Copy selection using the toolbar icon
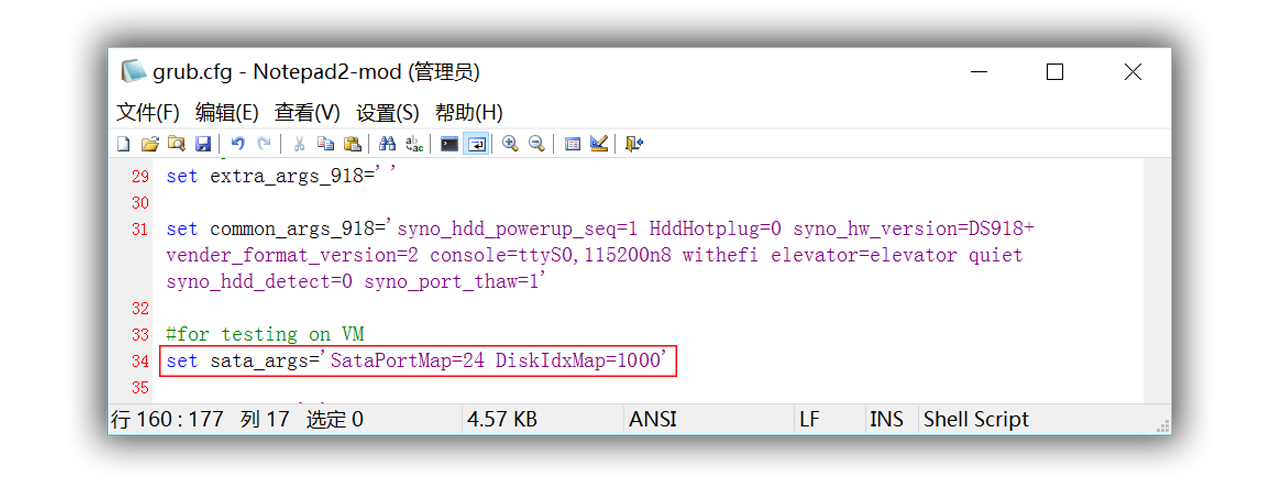This screenshot has width=1280, height=480. (325, 144)
